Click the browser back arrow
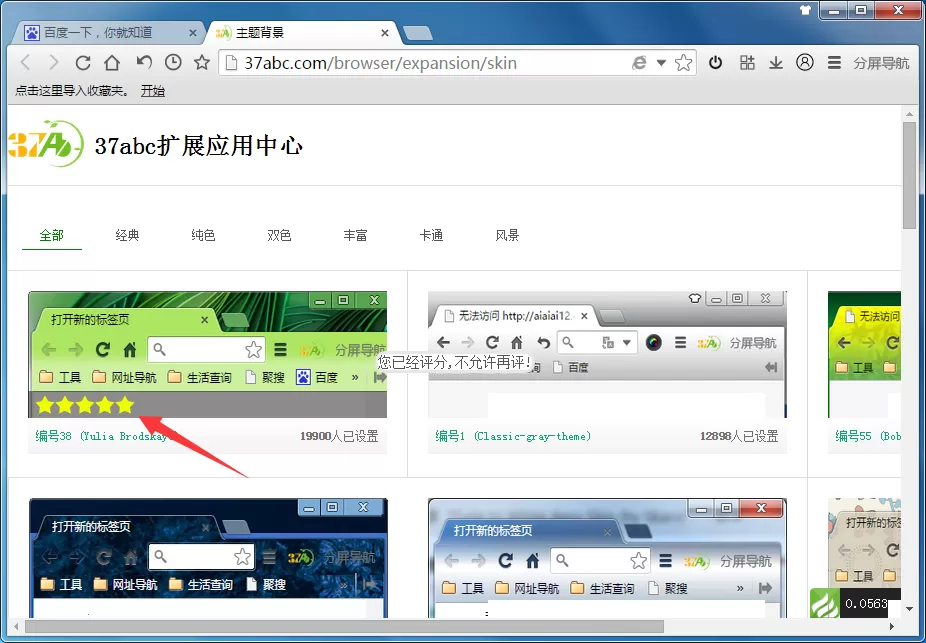926x643 pixels. click(25, 63)
